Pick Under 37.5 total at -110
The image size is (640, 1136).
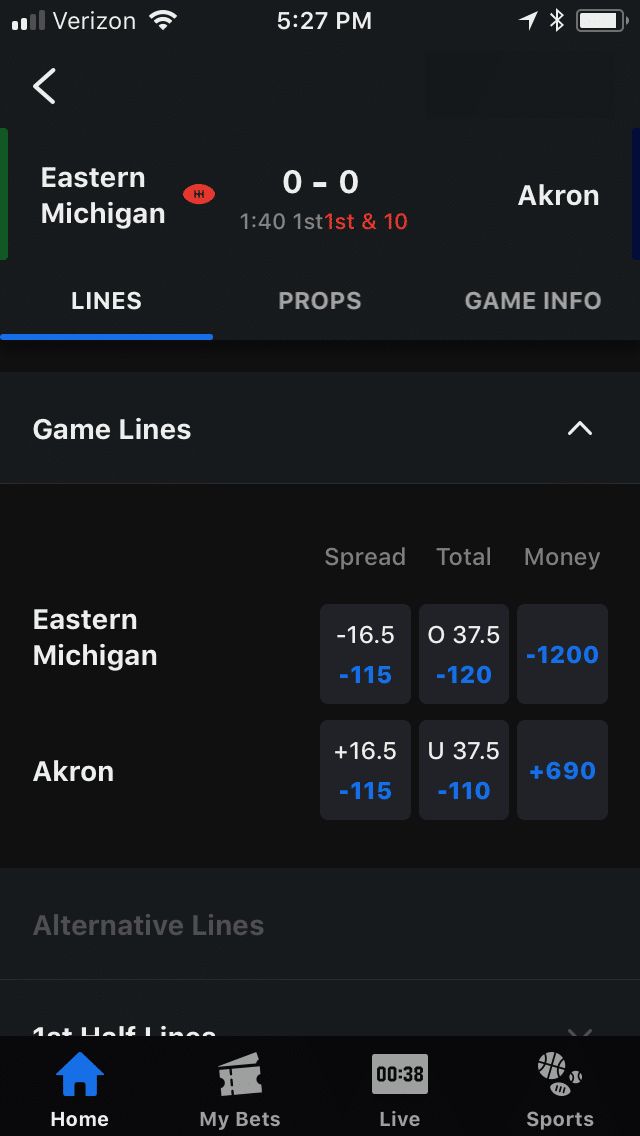(x=464, y=770)
